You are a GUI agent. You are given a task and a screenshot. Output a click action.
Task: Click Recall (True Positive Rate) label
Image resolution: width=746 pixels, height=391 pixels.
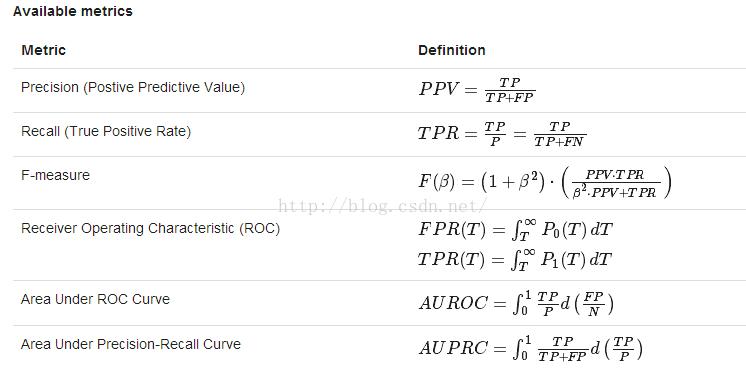(106, 131)
